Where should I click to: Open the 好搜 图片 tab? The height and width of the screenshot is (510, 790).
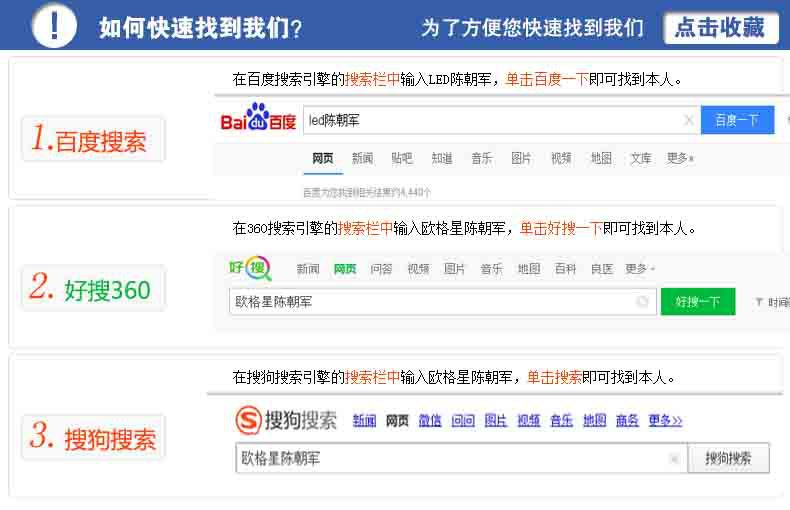point(454,269)
